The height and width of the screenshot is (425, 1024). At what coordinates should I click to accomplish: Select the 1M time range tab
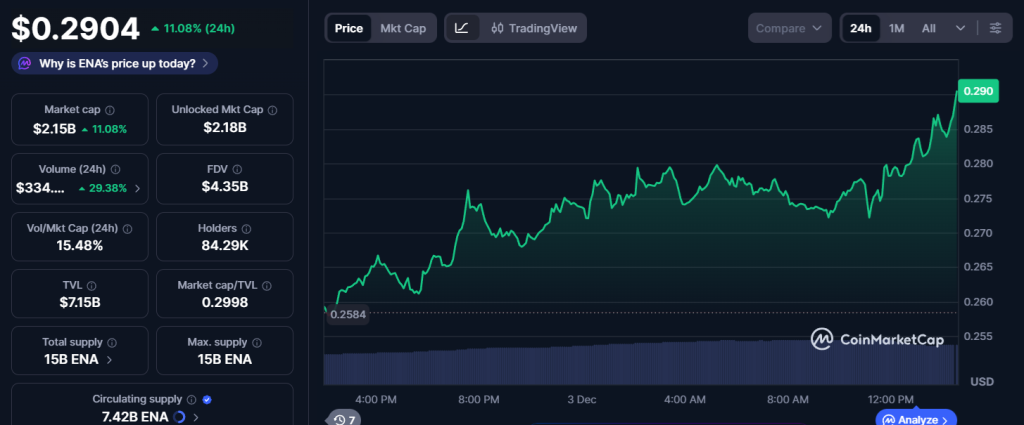click(x=897, y=28)
